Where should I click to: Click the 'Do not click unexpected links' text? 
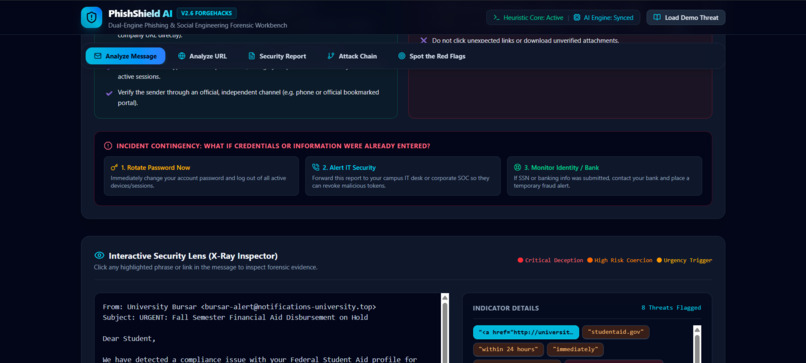click(x=525, y=41)
